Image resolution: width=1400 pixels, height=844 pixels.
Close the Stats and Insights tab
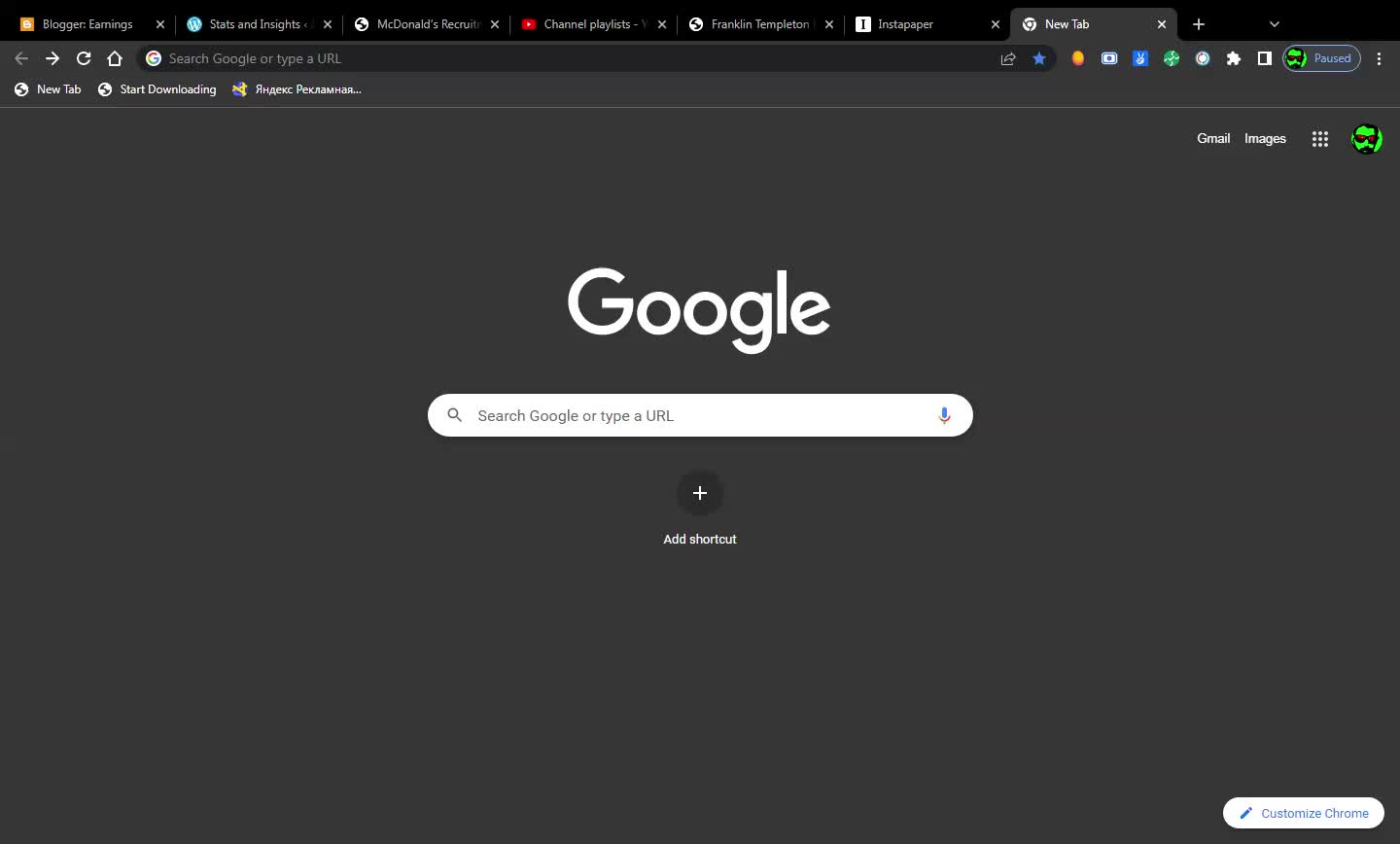pos(328,24)
